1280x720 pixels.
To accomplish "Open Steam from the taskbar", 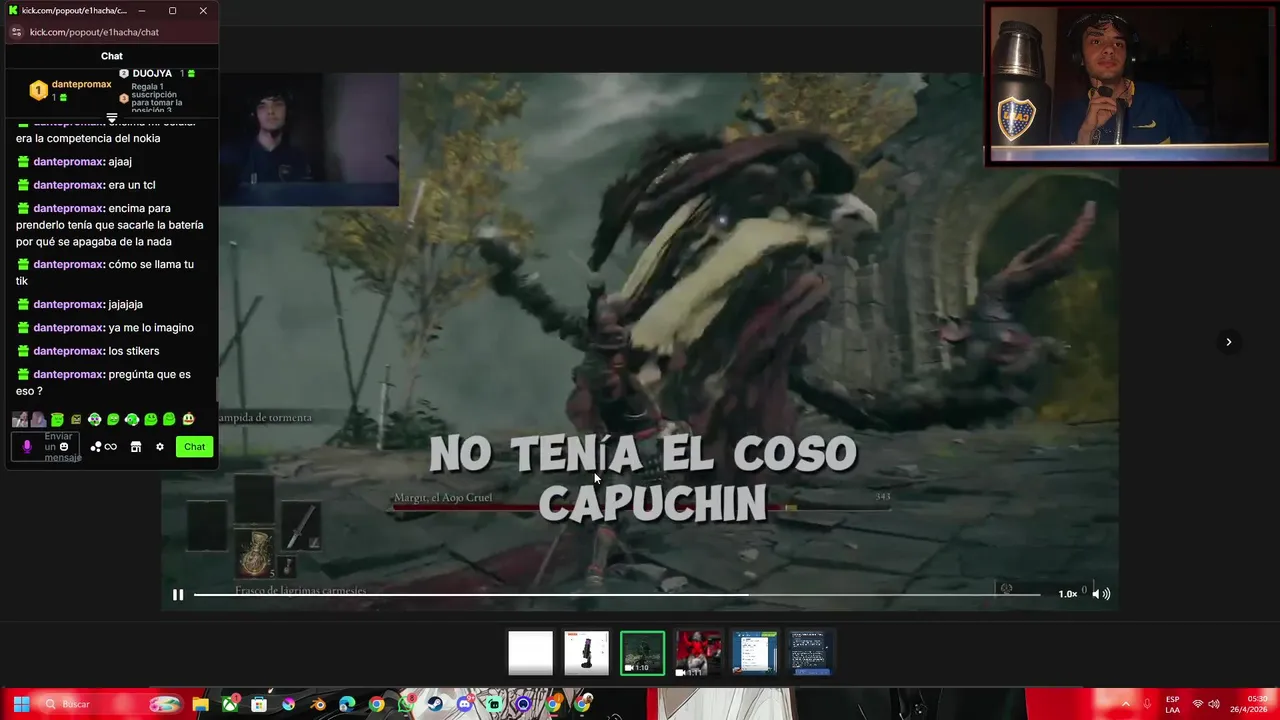I will (435, 704).
